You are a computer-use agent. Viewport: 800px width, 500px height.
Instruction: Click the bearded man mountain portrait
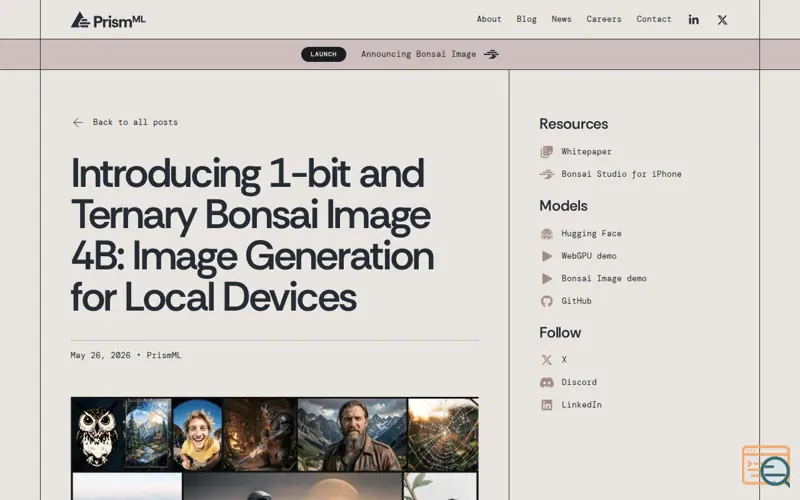pyautogui.click(x=352, y=435)
